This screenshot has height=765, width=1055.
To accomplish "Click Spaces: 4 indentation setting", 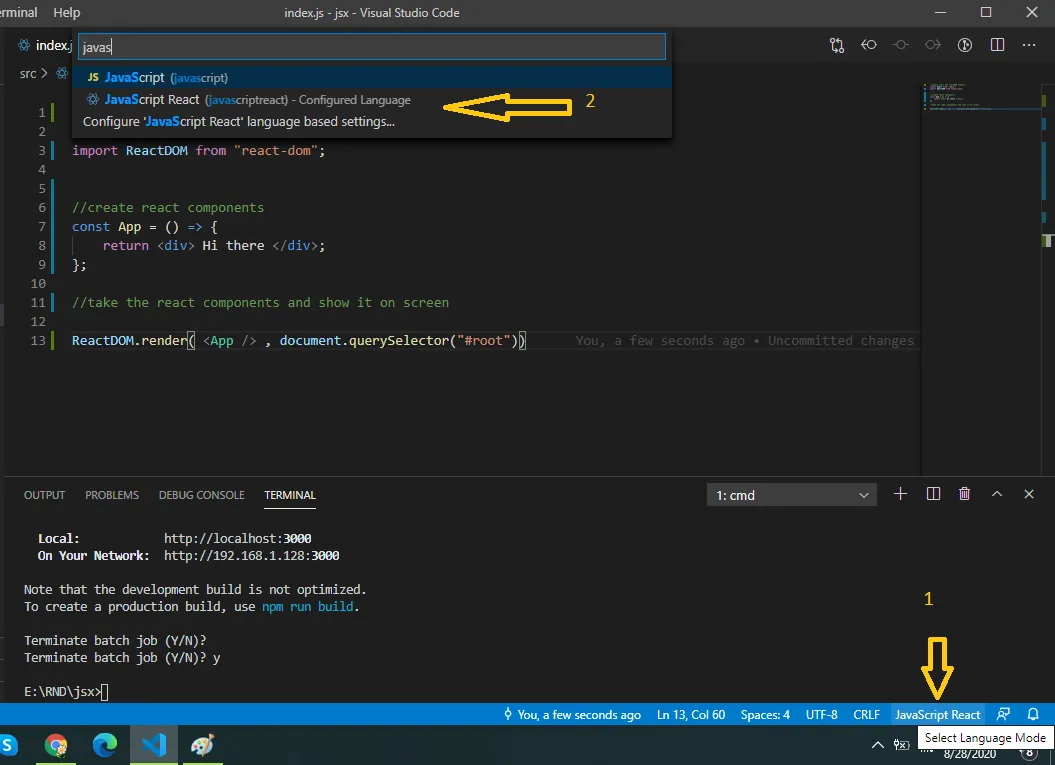I will pos(765,715).
